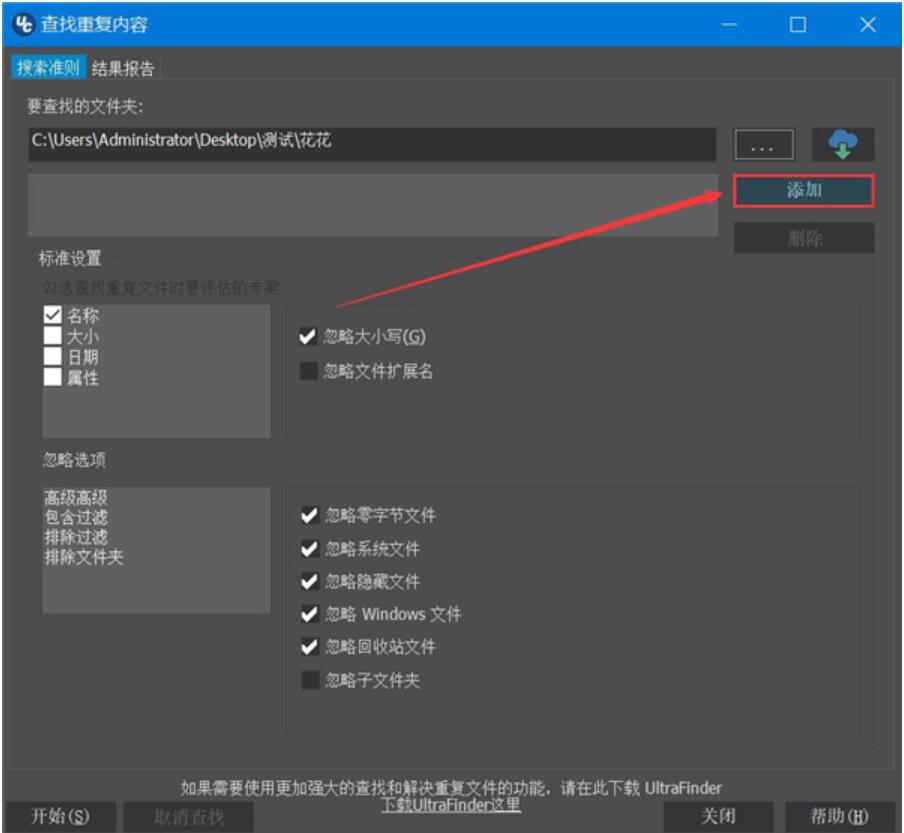
Task: Toggle 忽略零字节文件 checkbox
Action: tap(310, 515)
